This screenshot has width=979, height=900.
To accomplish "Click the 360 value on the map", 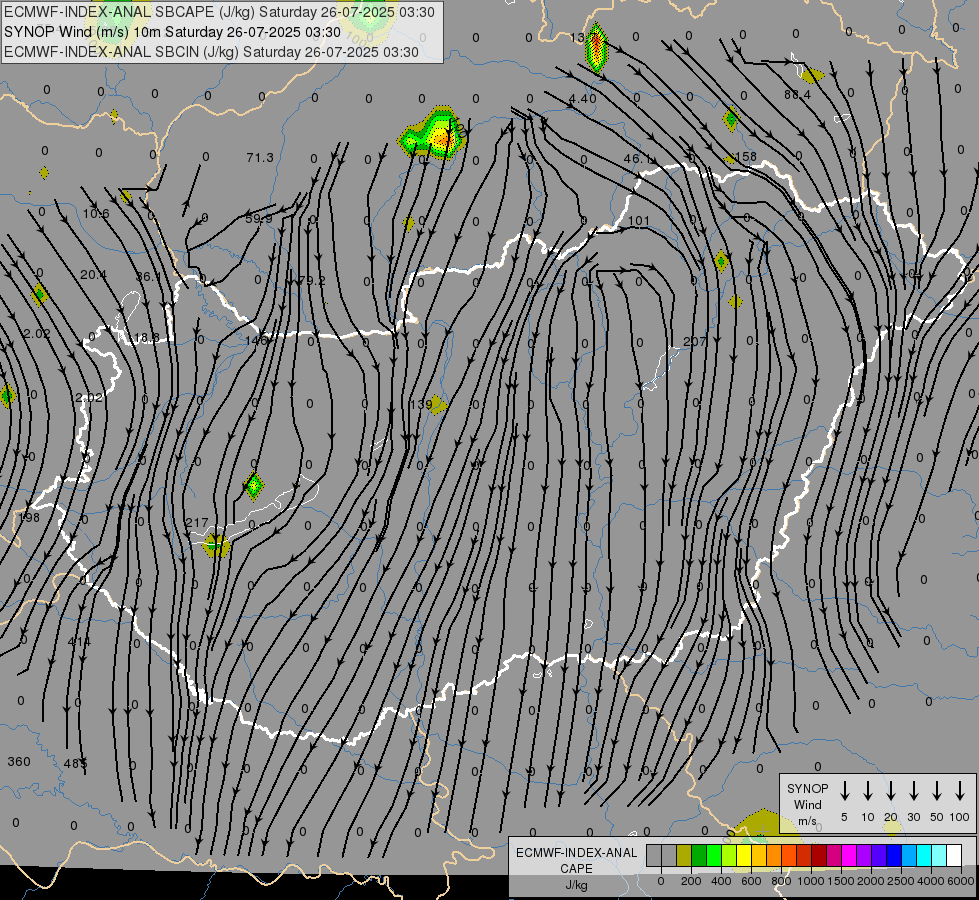I will click(19, 761).
